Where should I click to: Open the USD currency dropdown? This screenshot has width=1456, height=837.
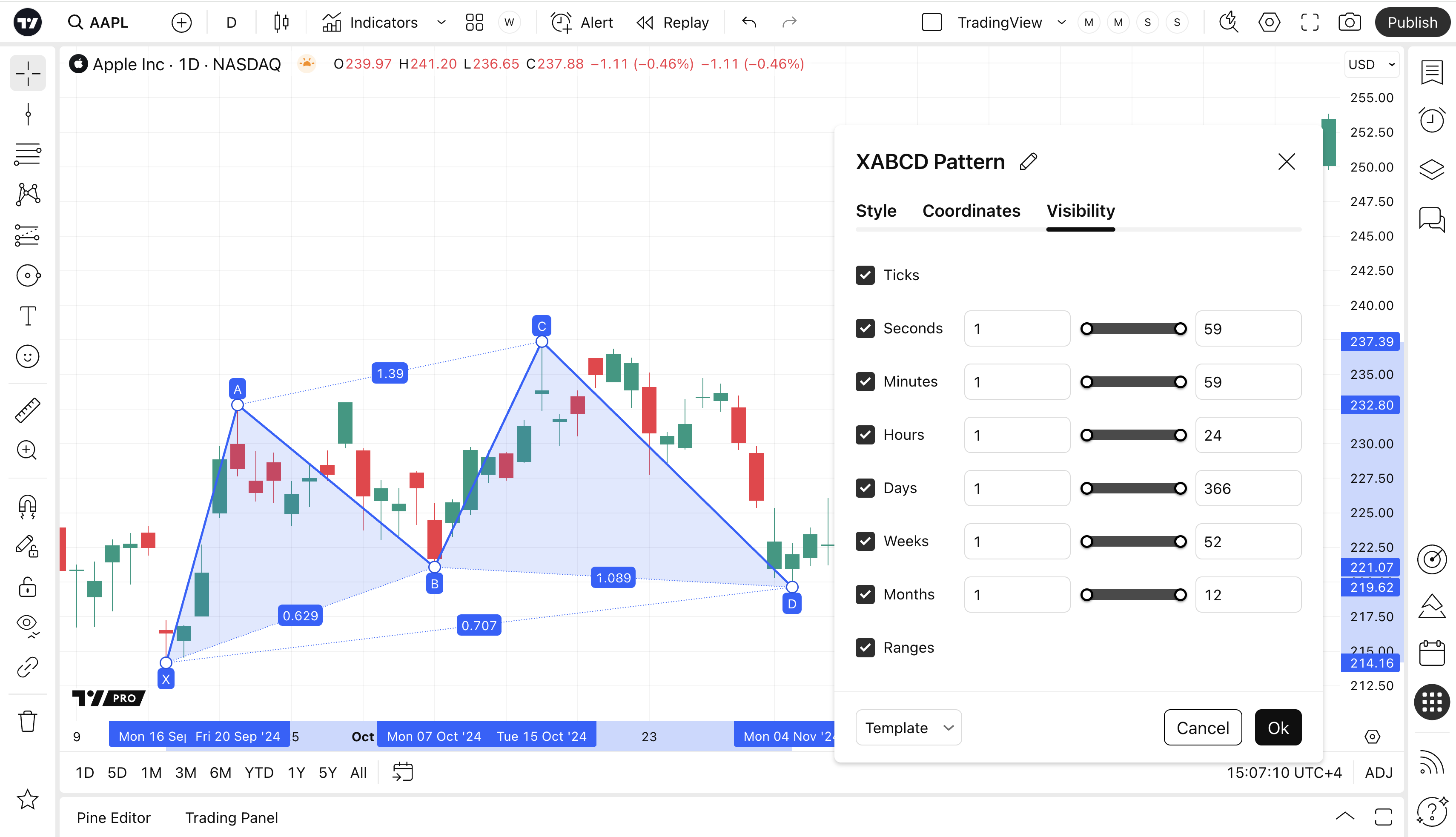tap(1372, 64)
